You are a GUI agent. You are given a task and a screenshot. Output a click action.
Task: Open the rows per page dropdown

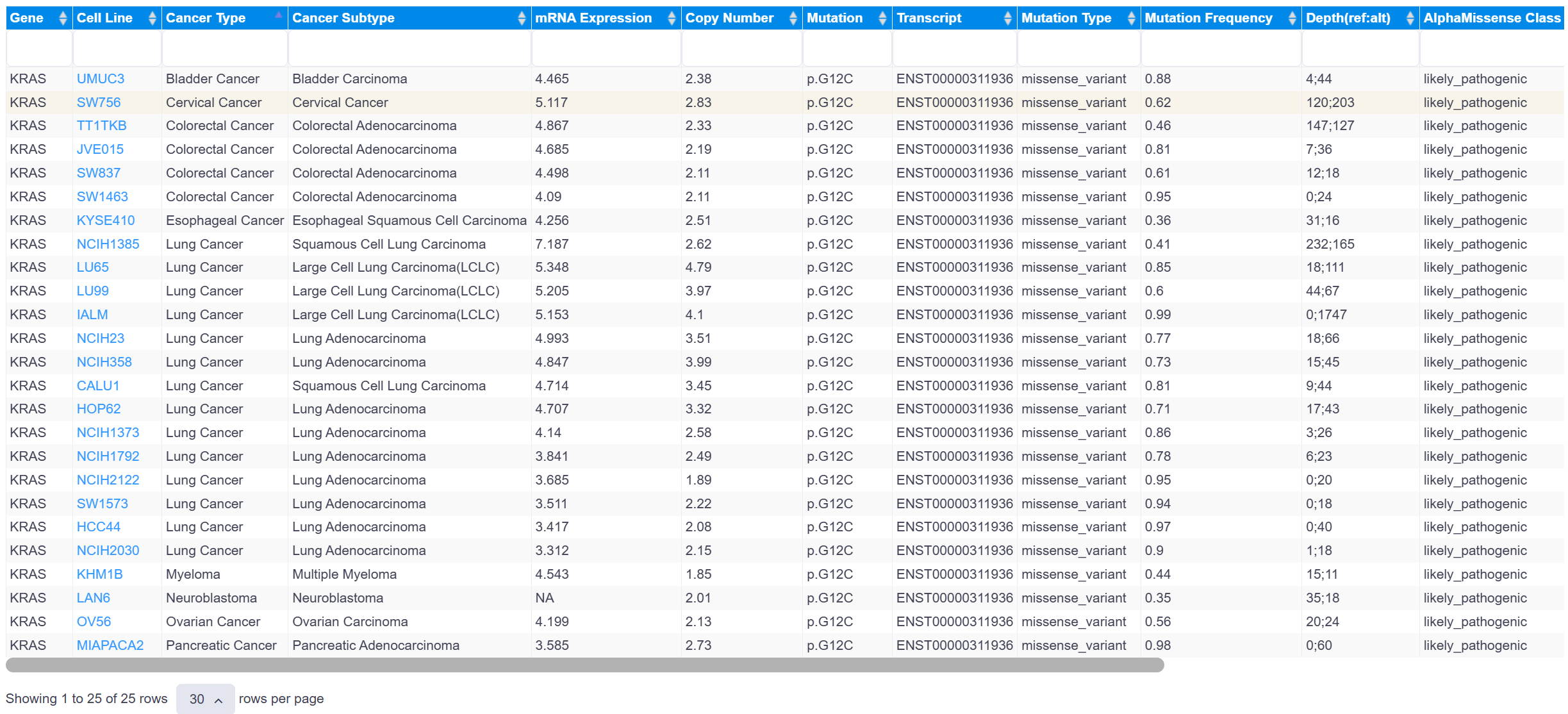click(x=205, y=699)
